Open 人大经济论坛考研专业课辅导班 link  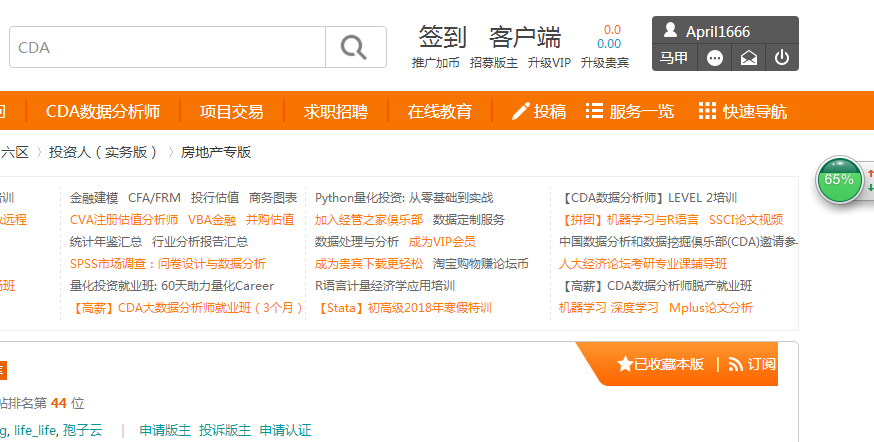pyautogui.click(x=643, y=264)
